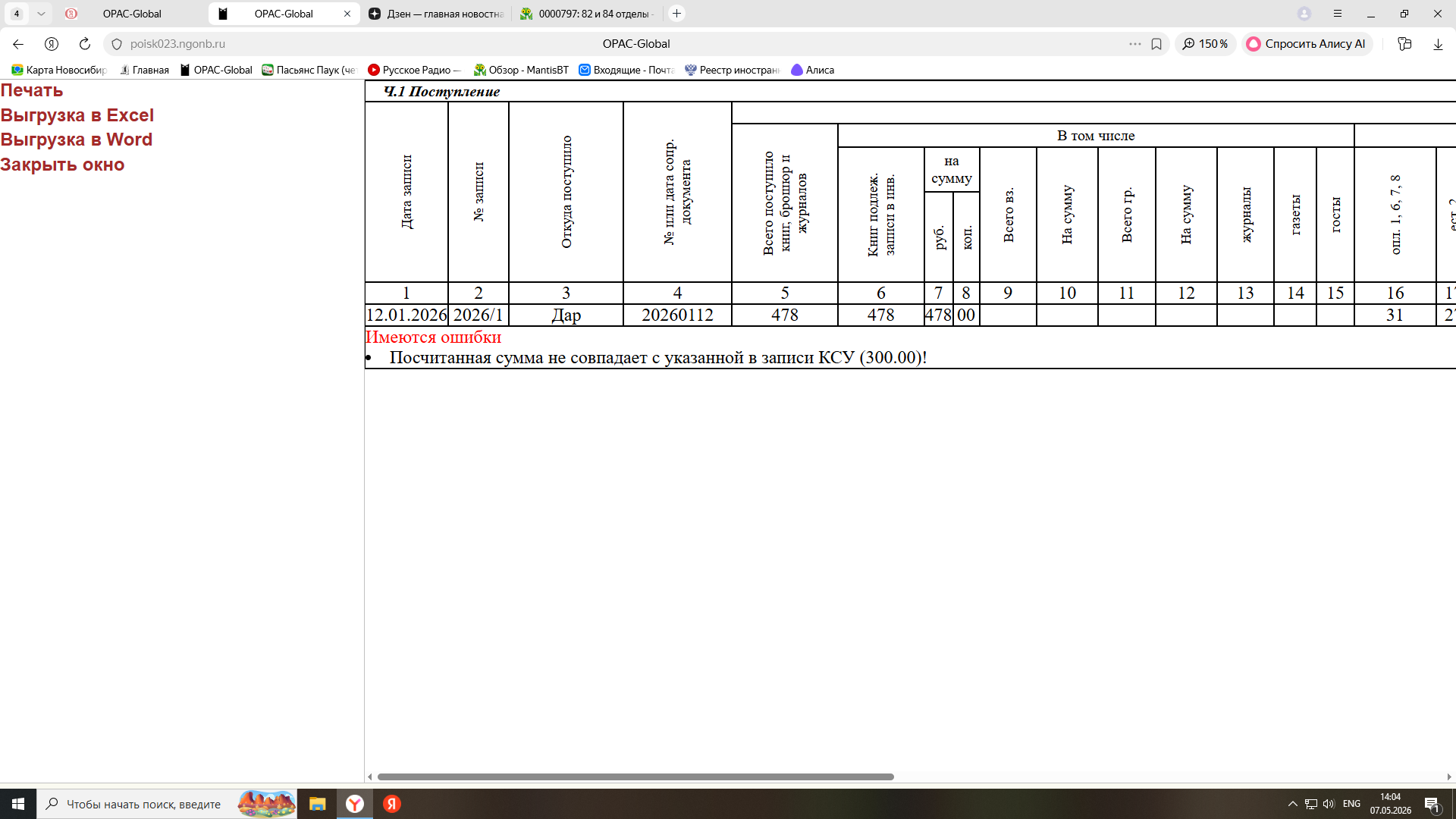The height and width of the screenshot is (819, 1456).
Task: Open the Алиса bookmark
Action: (x=812, y=70)
